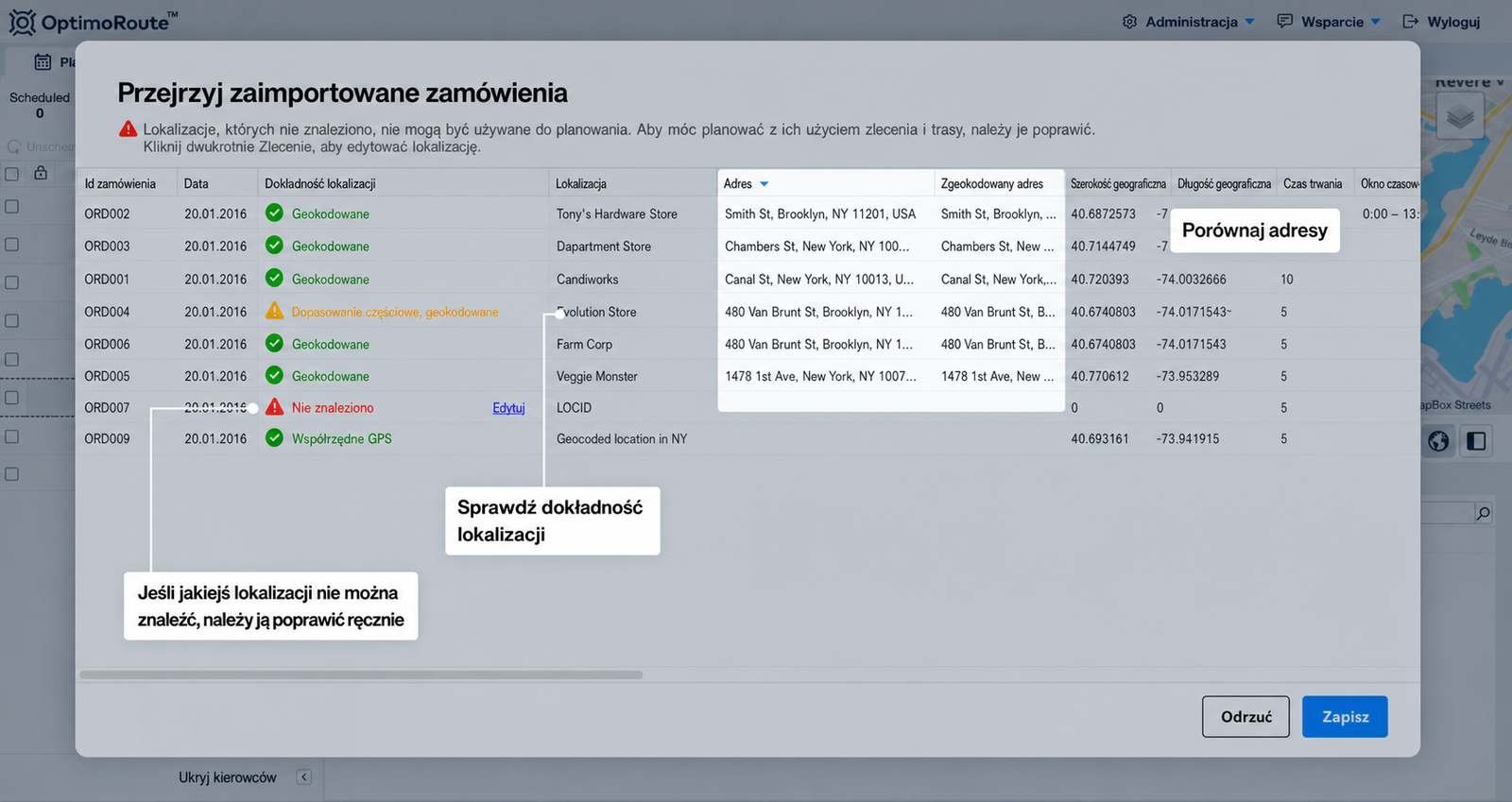Click Zgeokodowany adres column header
The image size is (1512, 802).
tap(999, 183)
